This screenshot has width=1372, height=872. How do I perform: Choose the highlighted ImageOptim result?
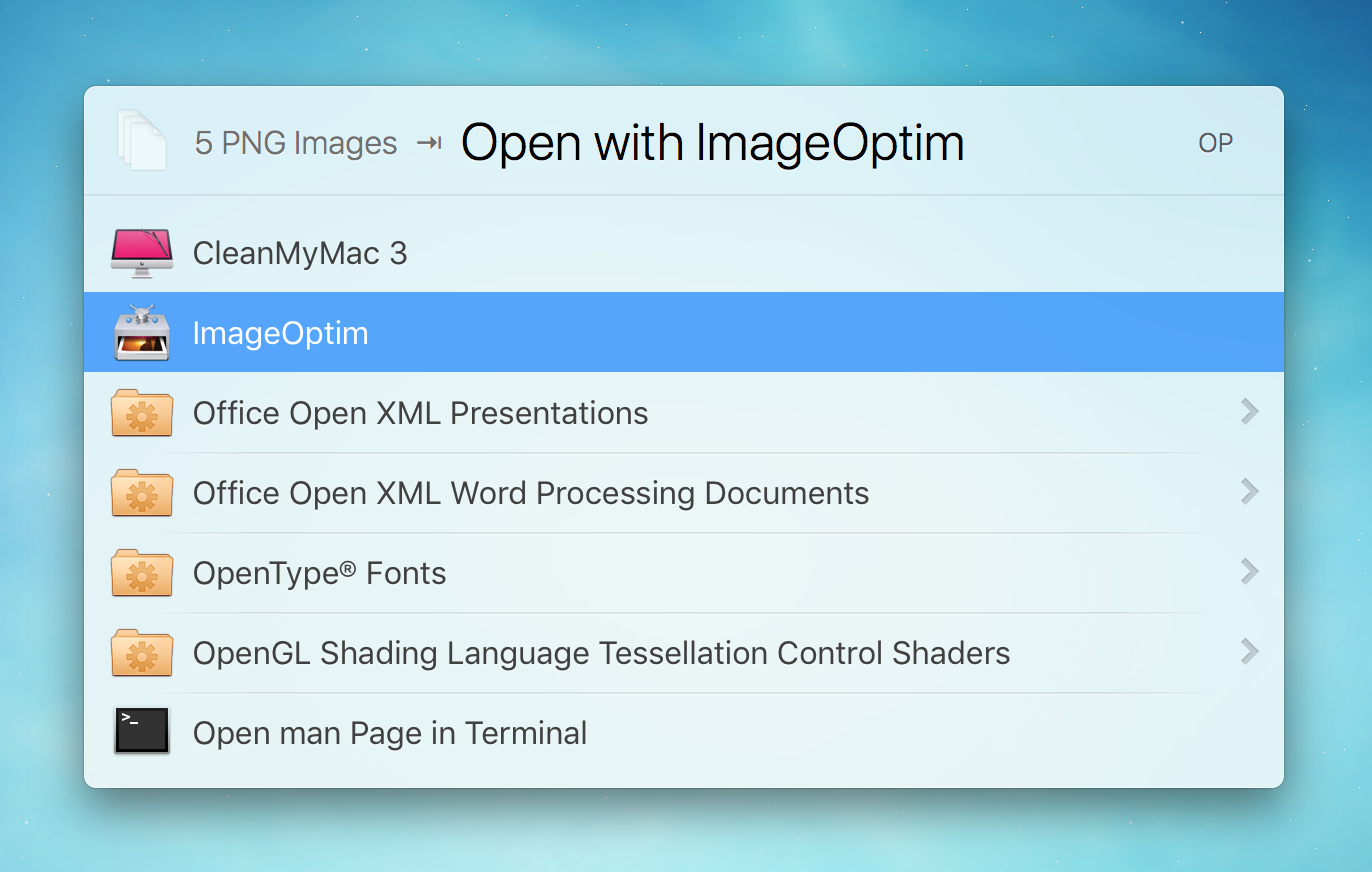click(684, 332)
